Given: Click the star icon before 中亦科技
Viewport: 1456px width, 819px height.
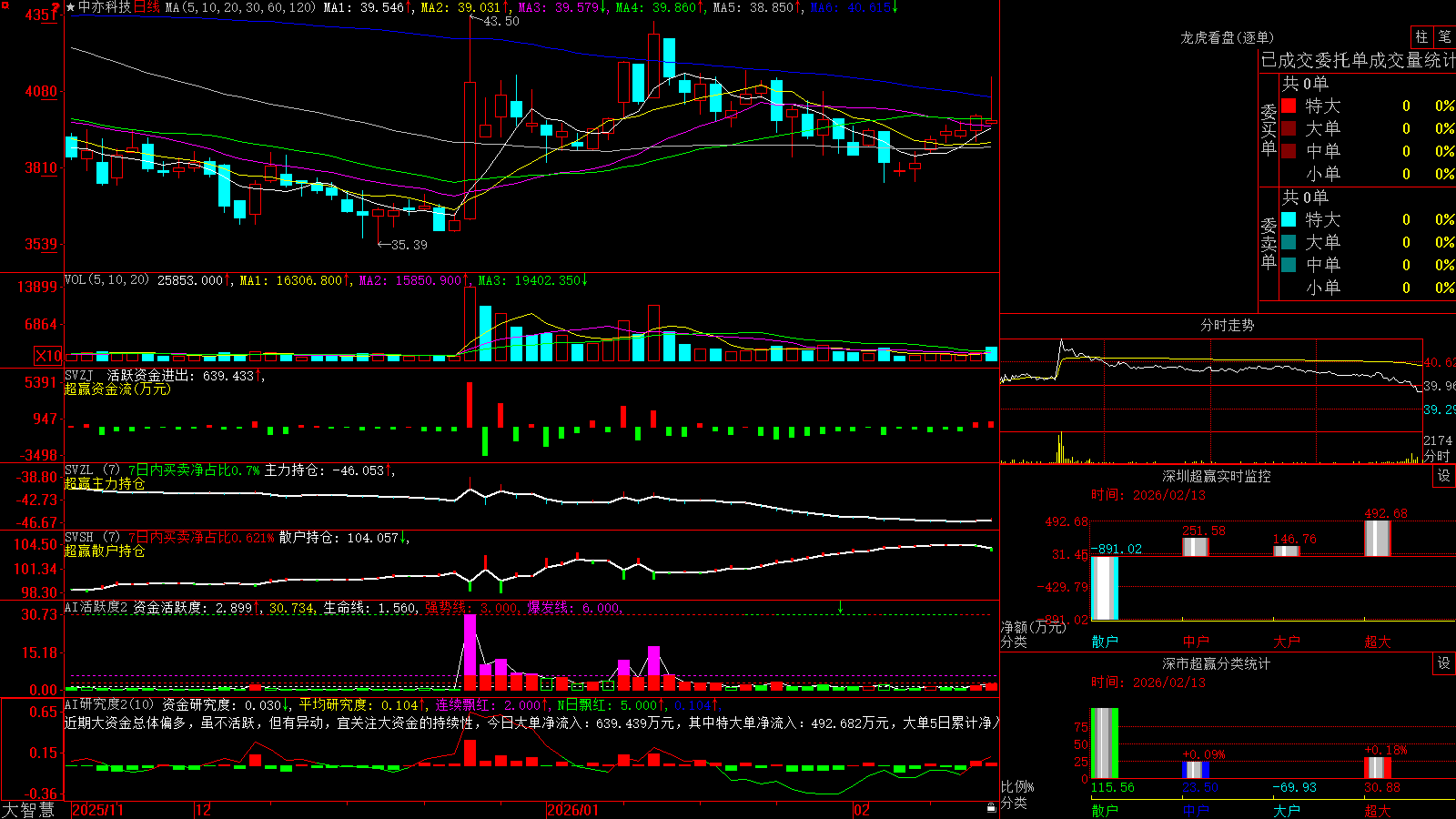Looking at the screenshot, I should click(71, 7).
